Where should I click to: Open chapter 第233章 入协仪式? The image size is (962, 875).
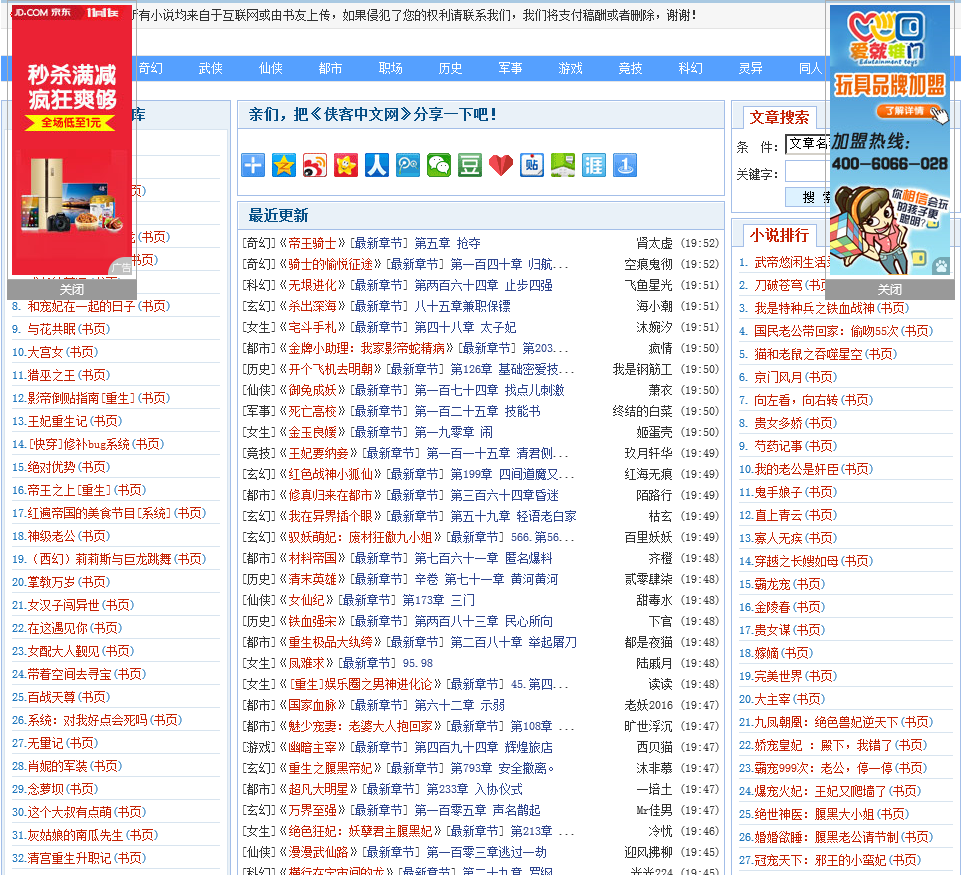pos(475,790)
